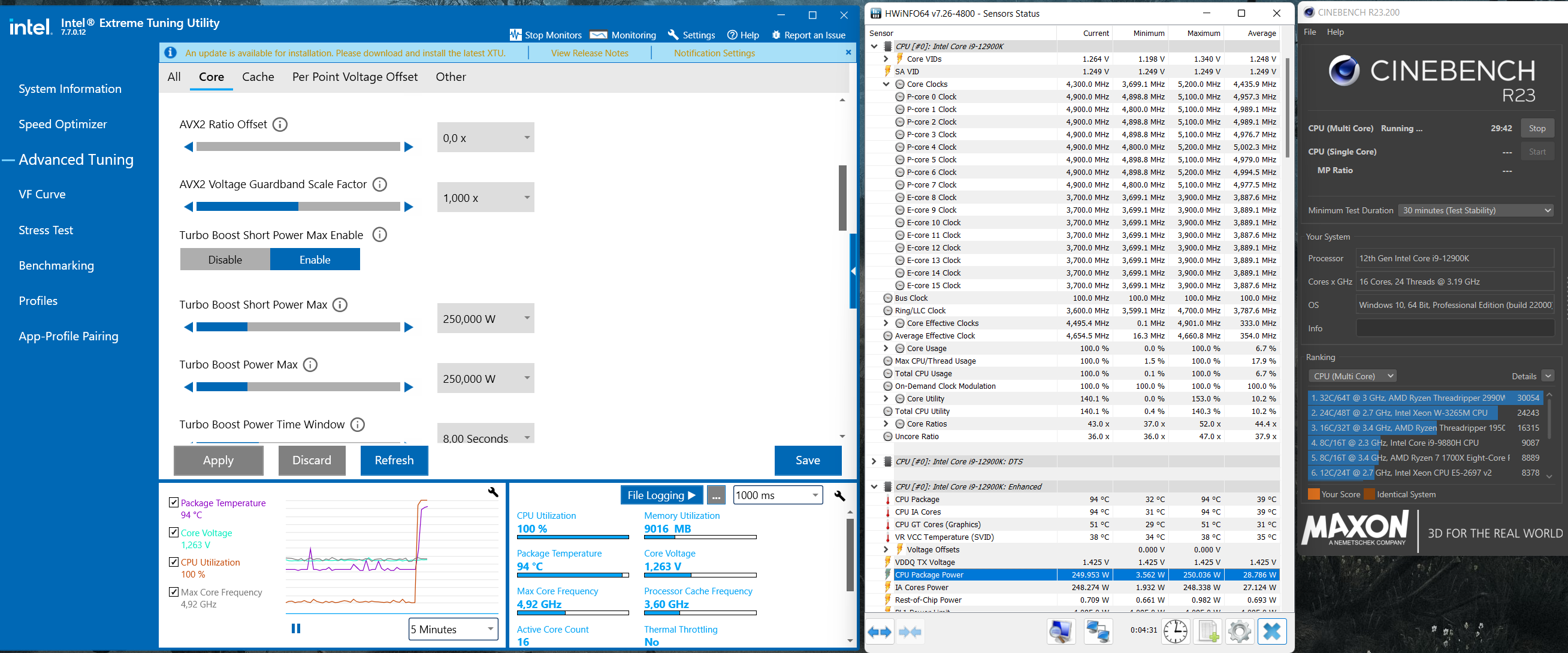
Task: Disable Turbo Boost Short Power Max
Action: [225, 260]
